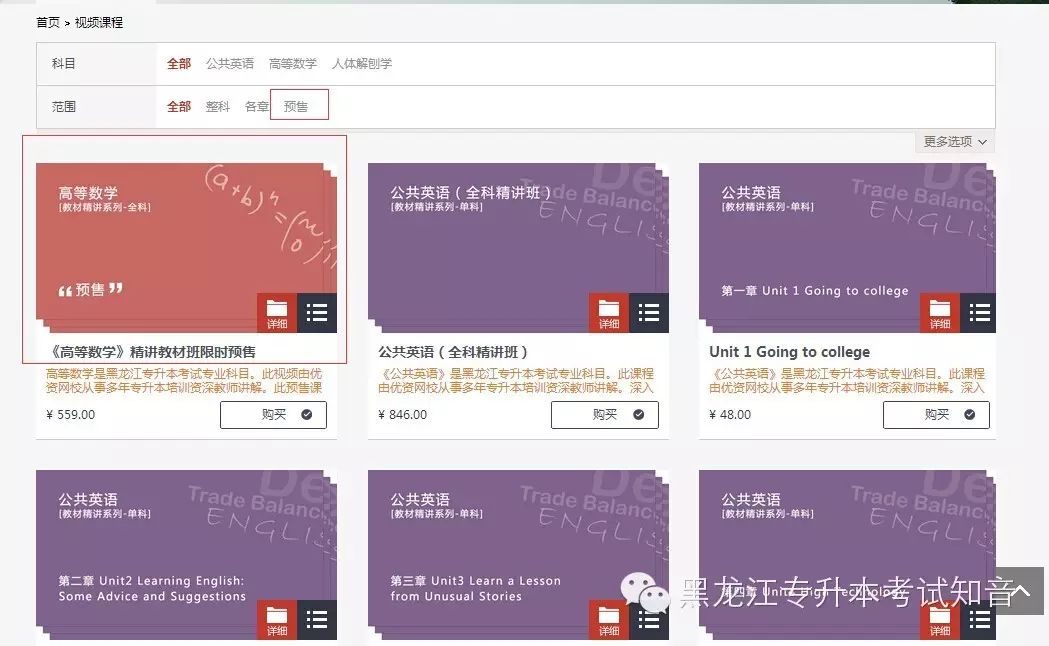
Task: Click 第一章 Unit 1 Going to college thumbnail
Action: [848, 247]
